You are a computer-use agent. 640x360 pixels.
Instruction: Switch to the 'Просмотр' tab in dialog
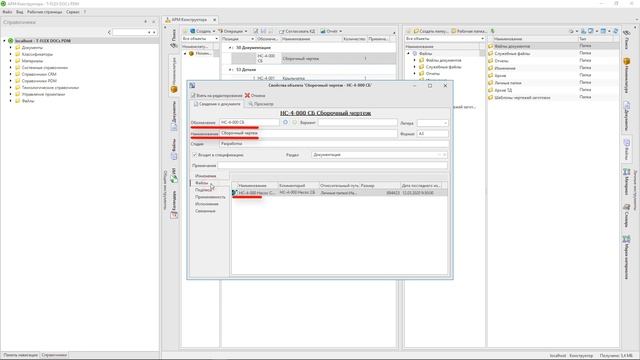(261, 104)
